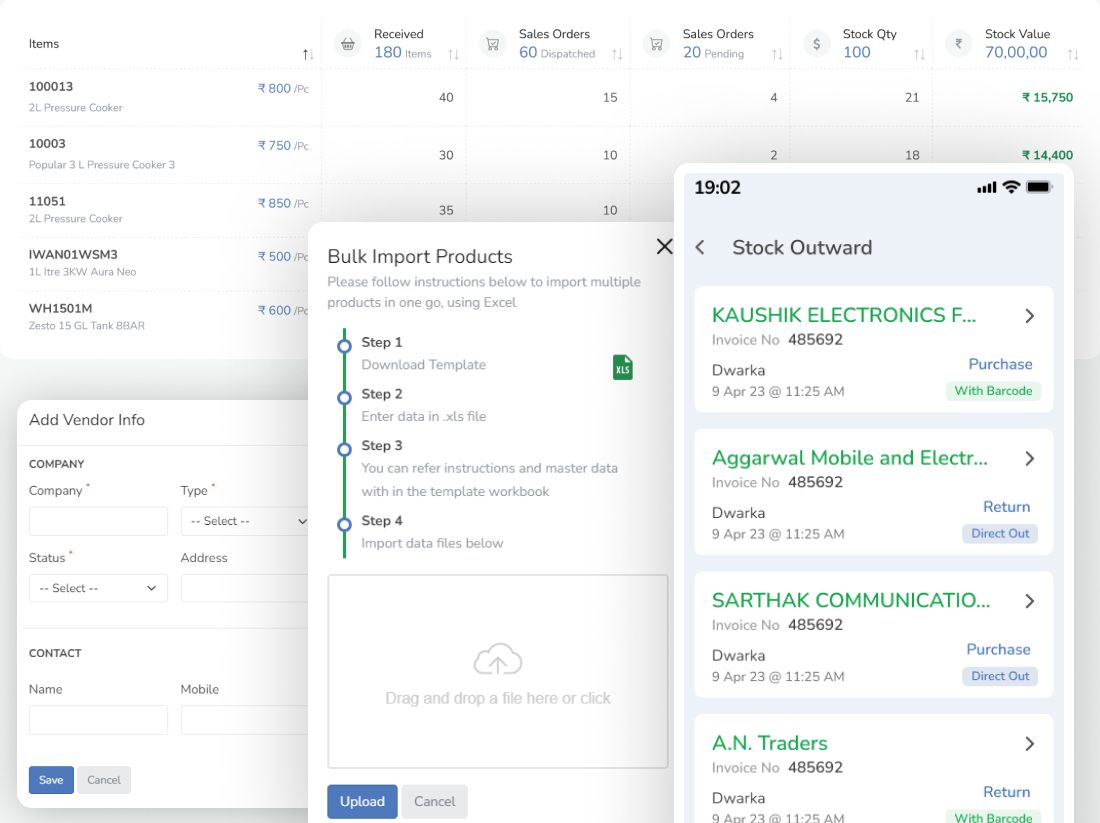Sort the Items column using arrows
The image size is (1100, 823).
[x=308, y=54]
